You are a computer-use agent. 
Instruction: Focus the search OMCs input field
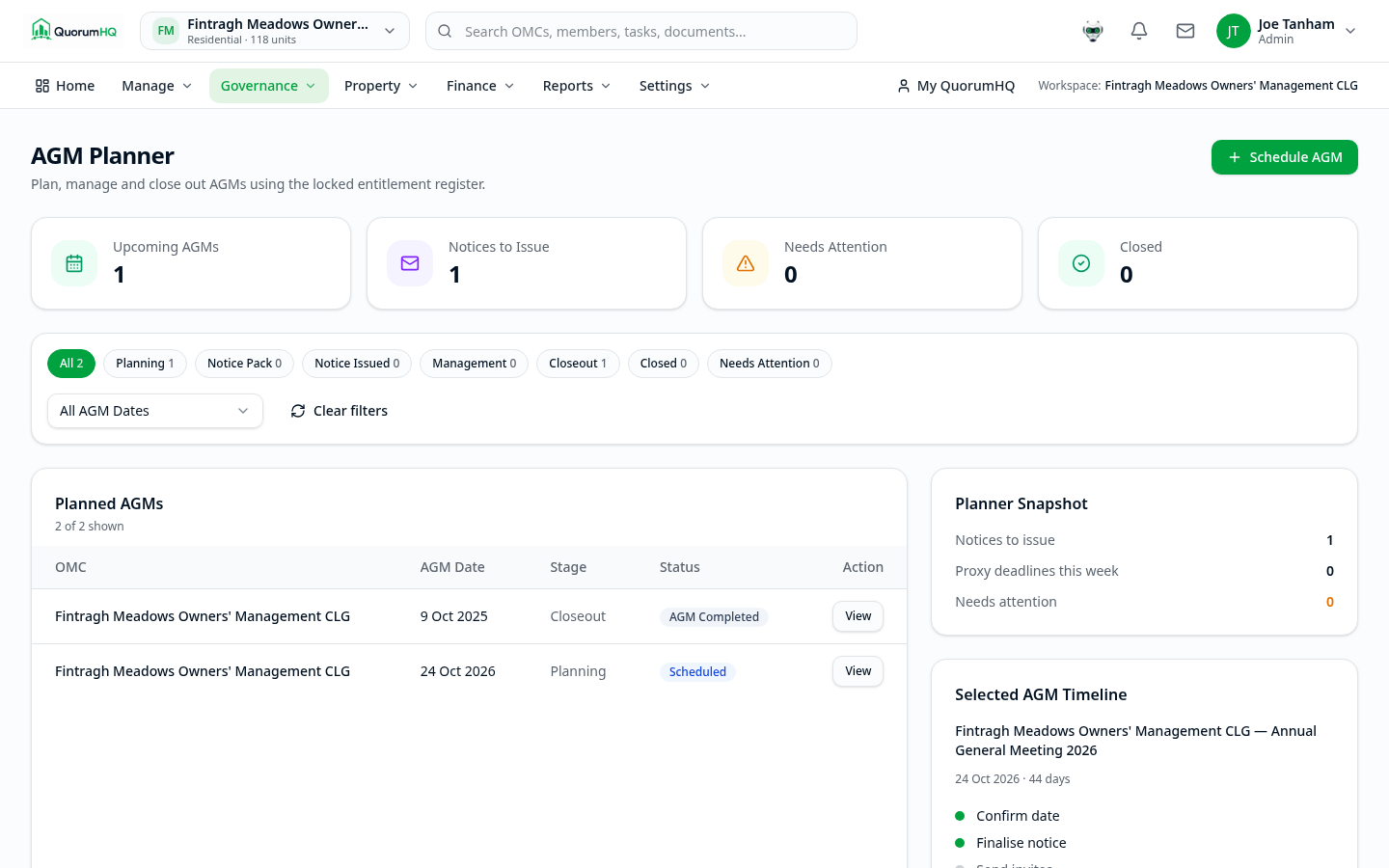(x=641, y=31)
